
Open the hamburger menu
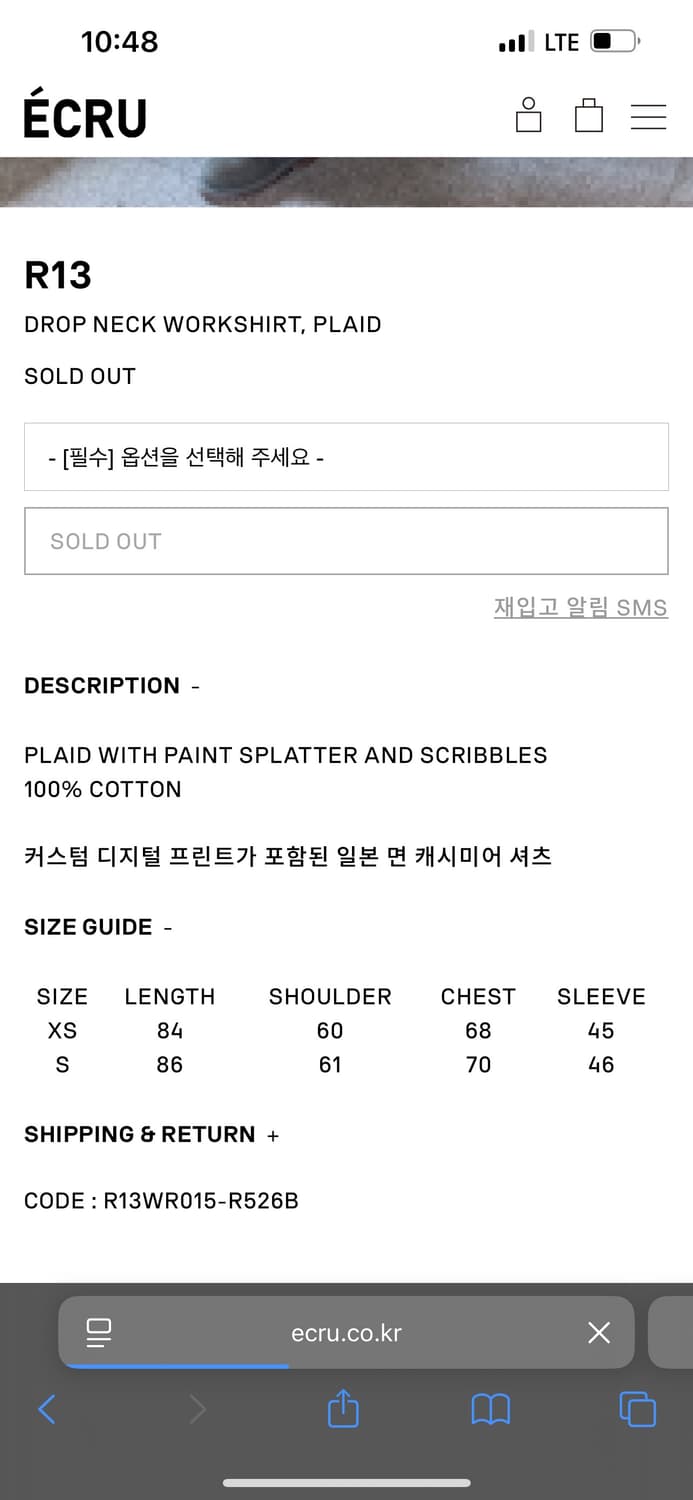tap(648, 116)
